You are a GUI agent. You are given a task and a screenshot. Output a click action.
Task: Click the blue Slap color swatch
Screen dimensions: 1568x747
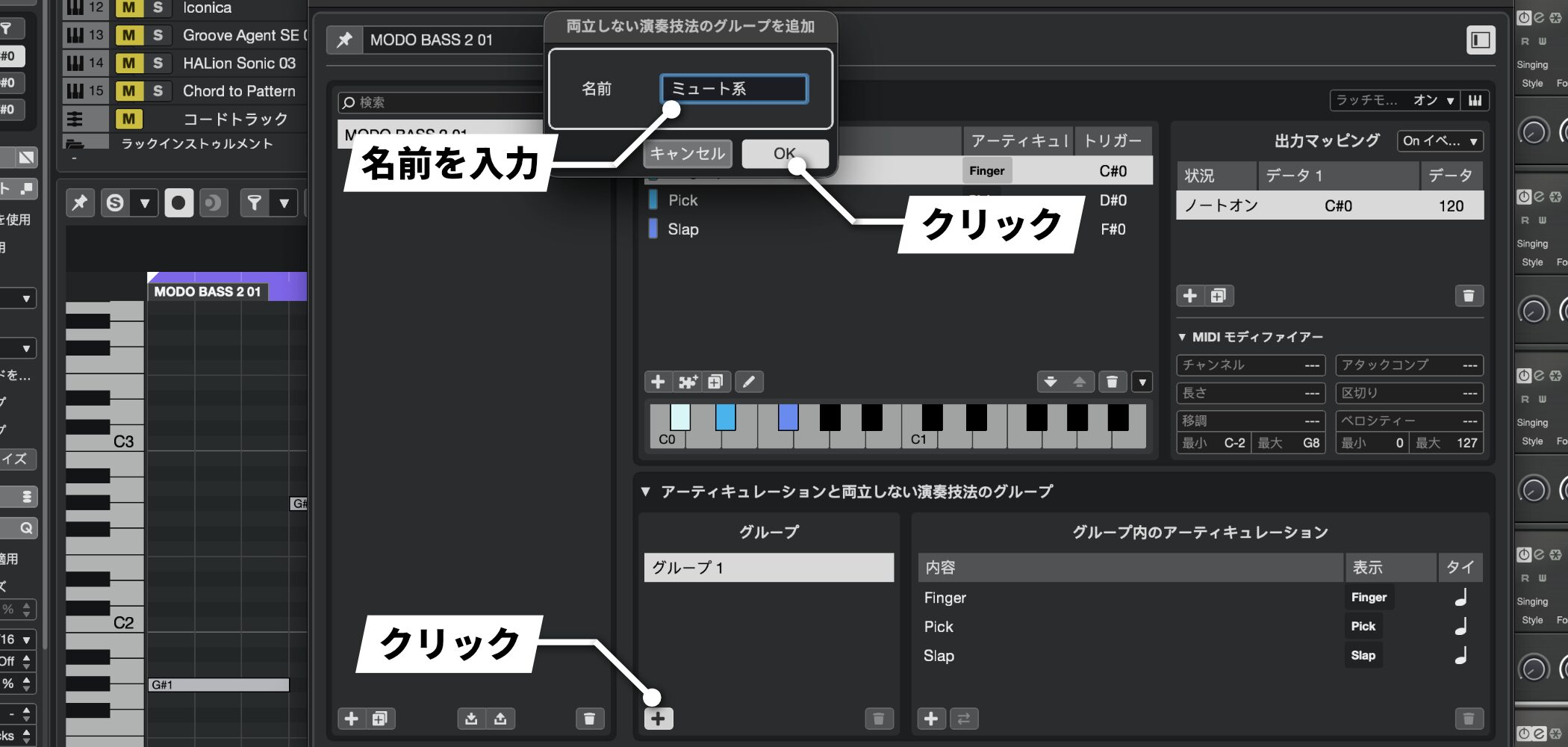653,229
